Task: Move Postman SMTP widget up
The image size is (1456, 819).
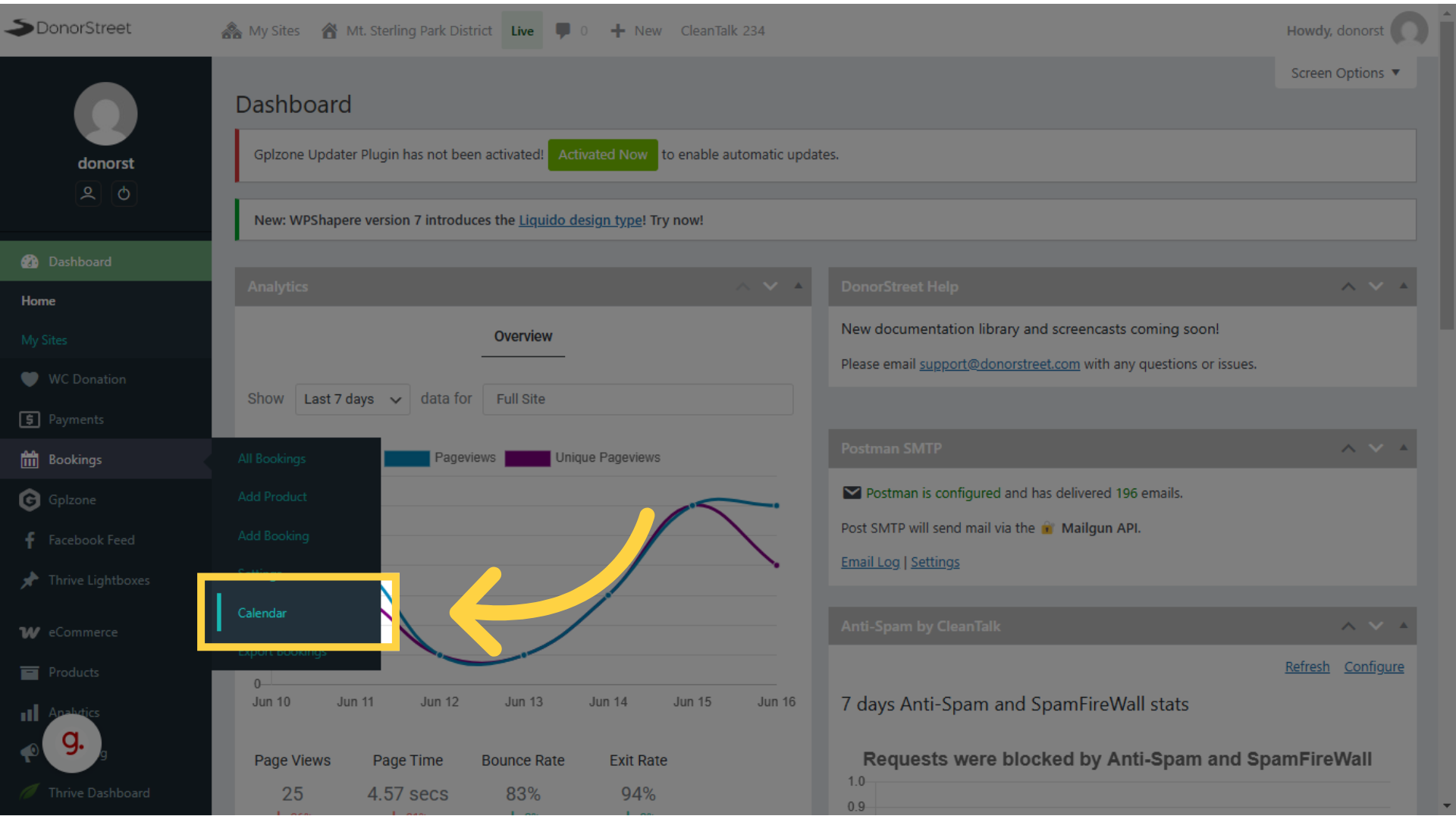Action: [1348, 448]
